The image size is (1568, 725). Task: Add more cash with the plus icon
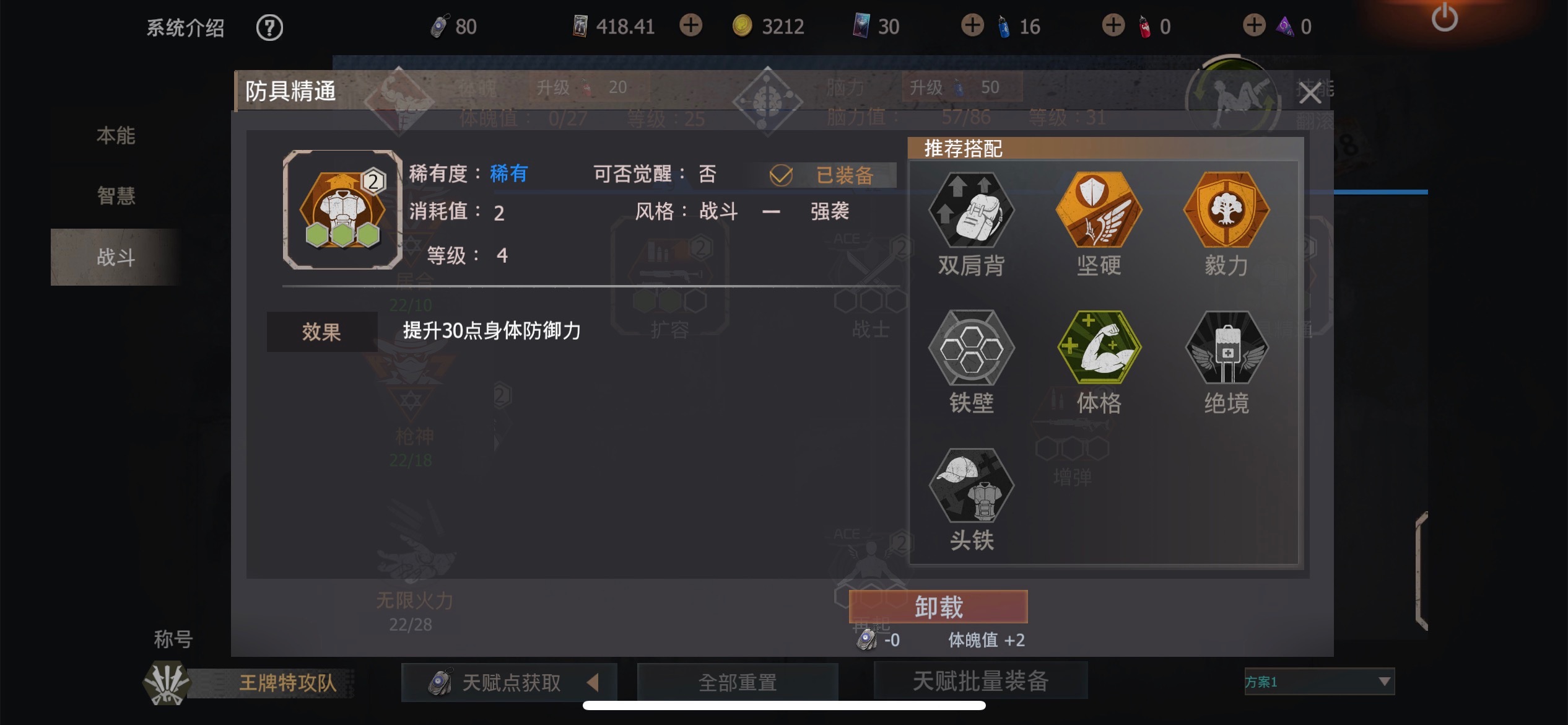(690, 25)
